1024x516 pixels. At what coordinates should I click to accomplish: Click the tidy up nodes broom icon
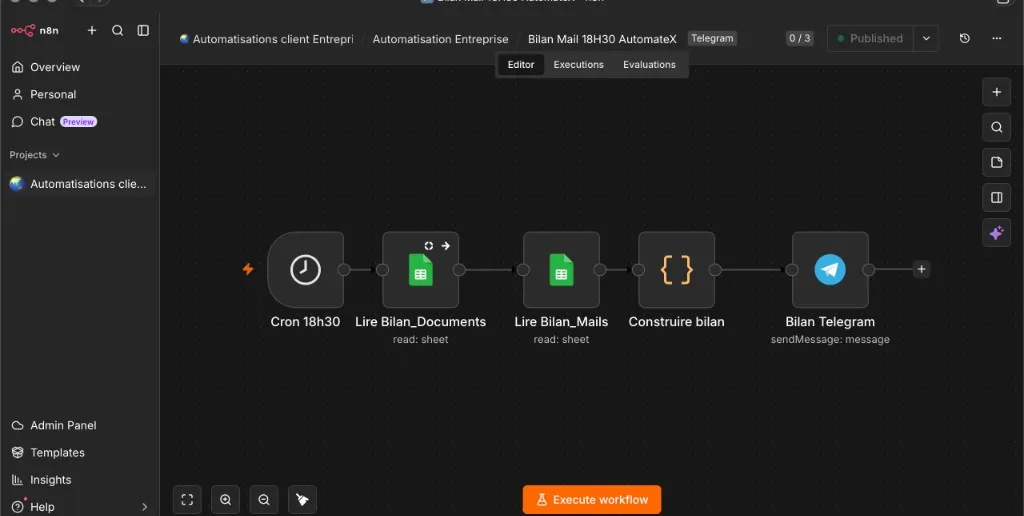click(302, 500)
